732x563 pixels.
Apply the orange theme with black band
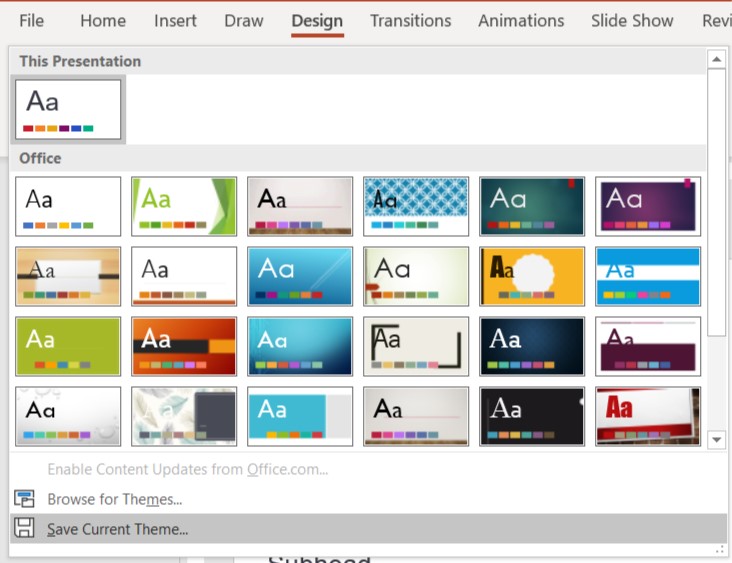[x=184, y=346]
